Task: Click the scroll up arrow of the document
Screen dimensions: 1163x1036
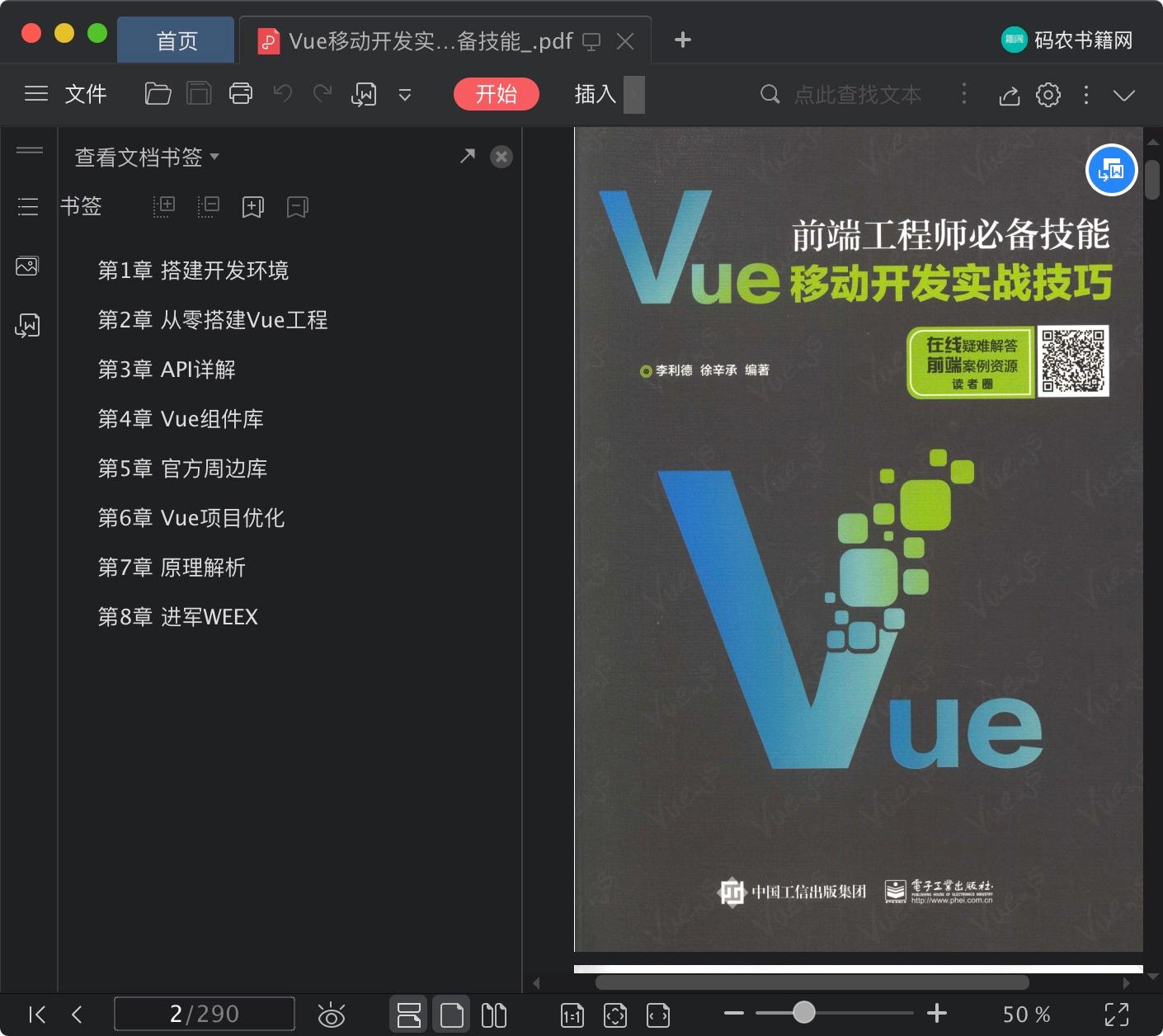Action: [1152, 143]
